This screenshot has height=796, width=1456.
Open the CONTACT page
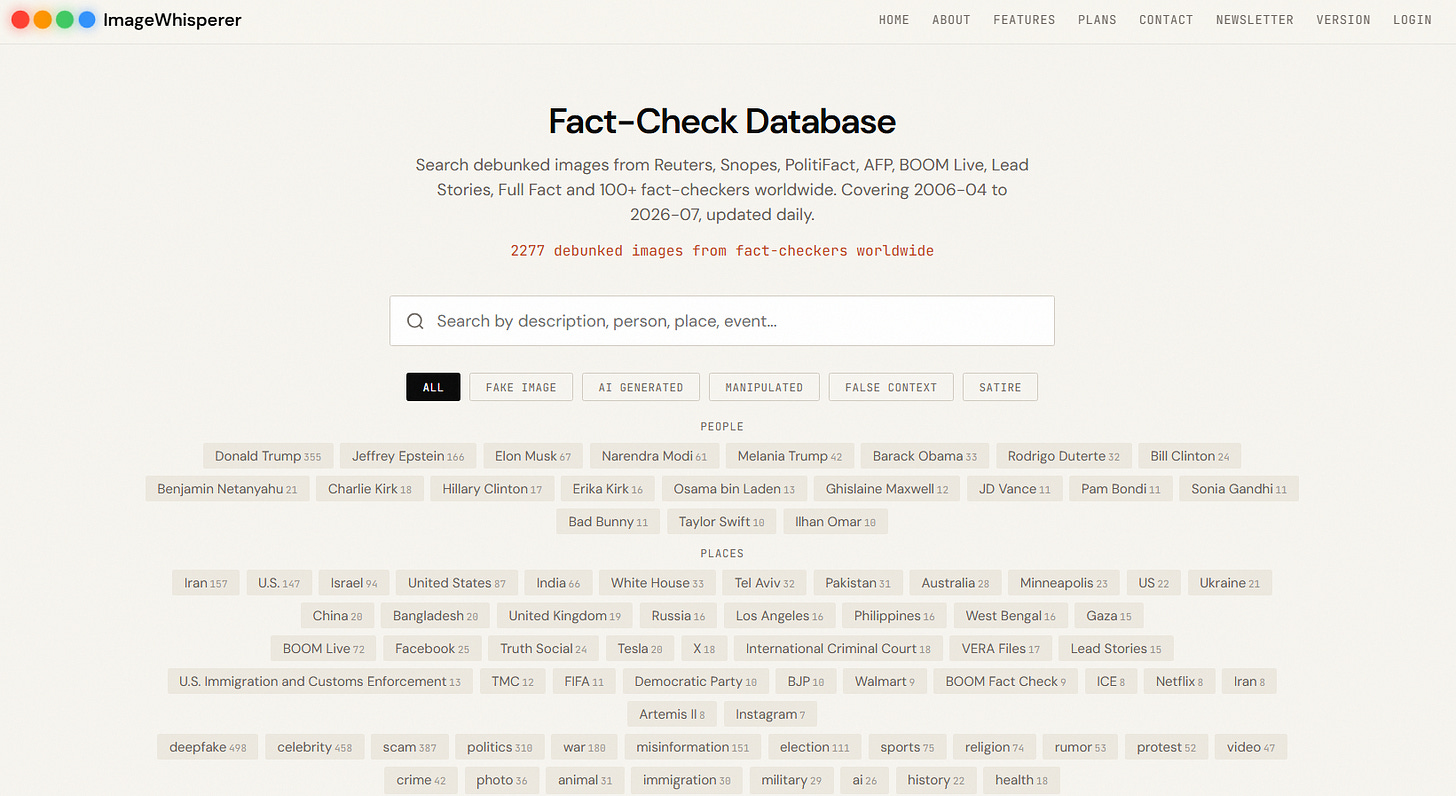point(1166,20)
